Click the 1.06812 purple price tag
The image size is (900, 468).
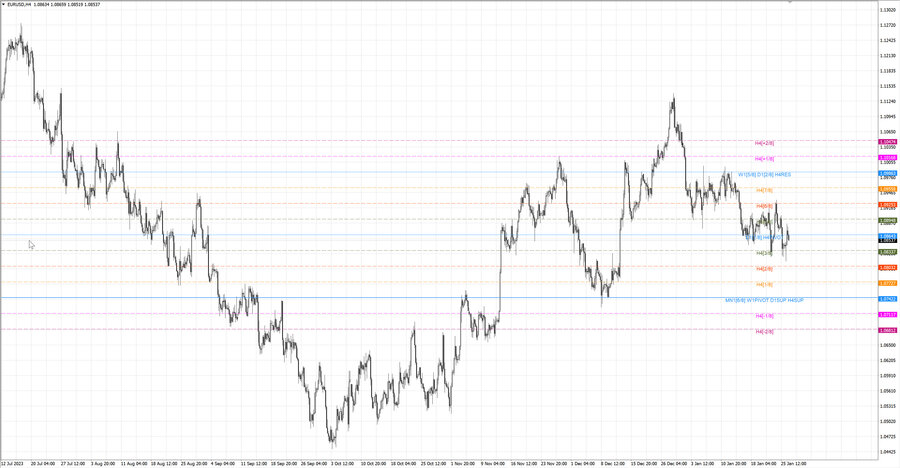click(888, 330)
